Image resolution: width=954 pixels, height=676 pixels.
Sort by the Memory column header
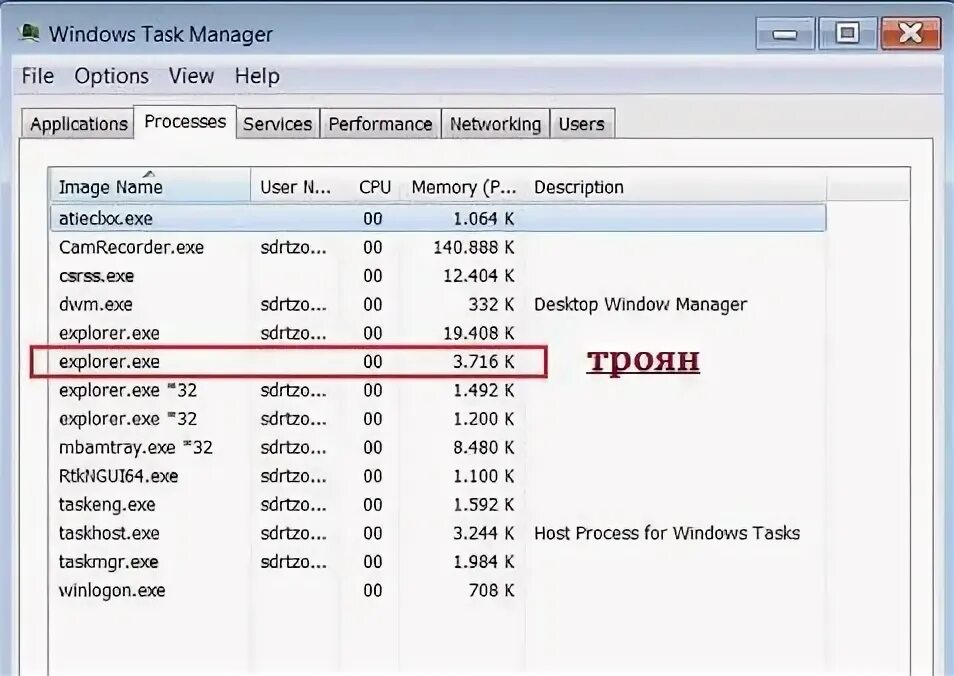click(464, 187)
